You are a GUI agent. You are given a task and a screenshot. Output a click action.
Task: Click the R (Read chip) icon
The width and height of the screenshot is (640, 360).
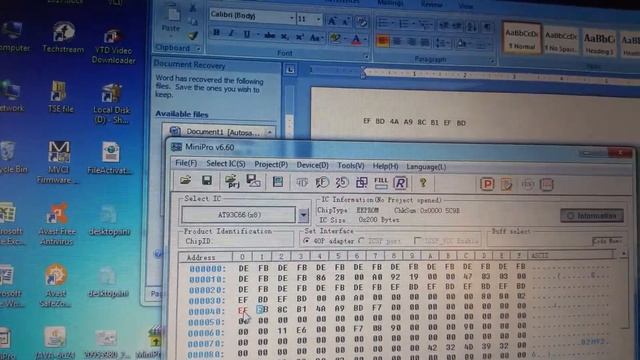pos(400,183)
